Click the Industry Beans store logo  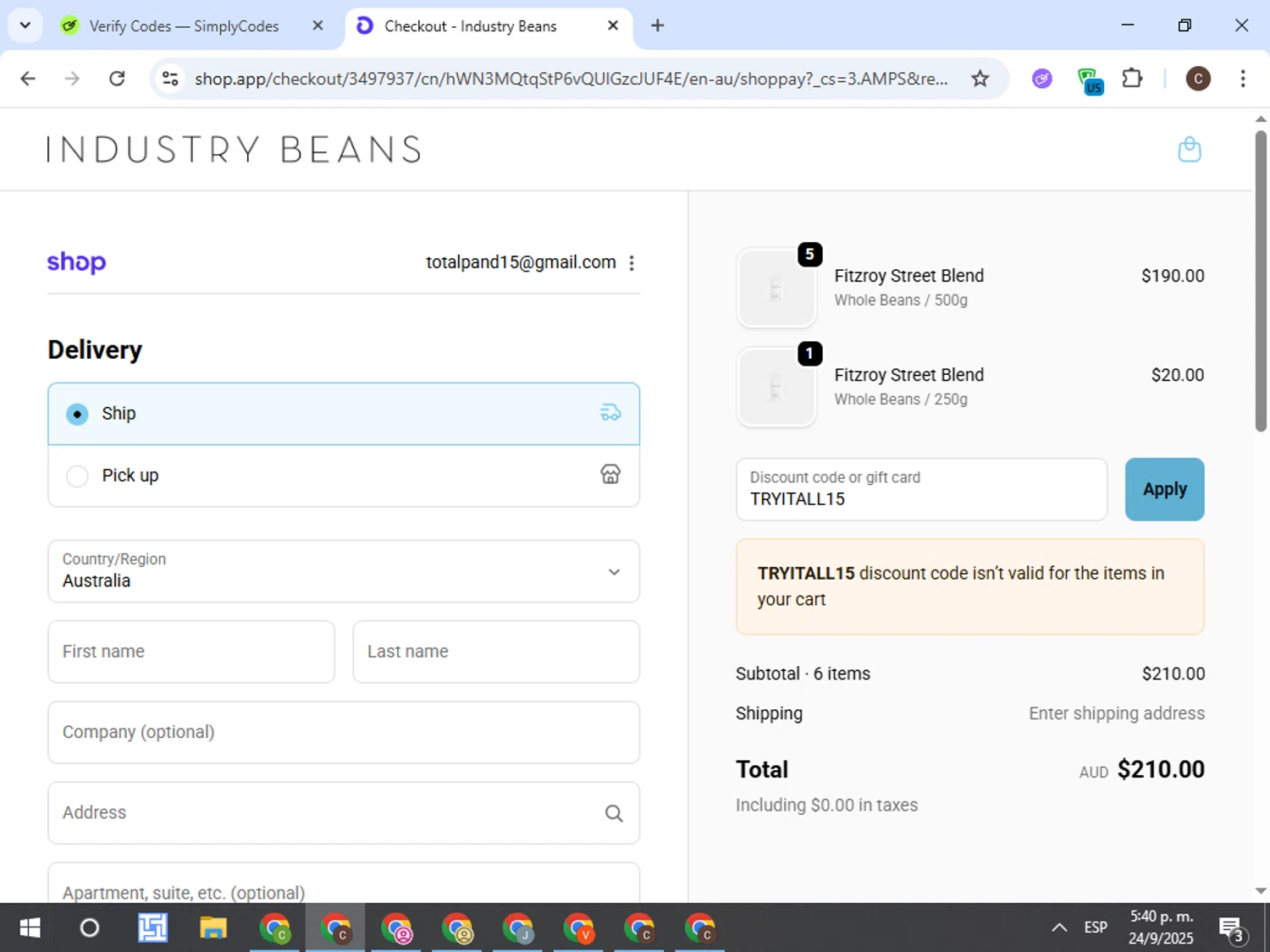click(x=234, y=150)
